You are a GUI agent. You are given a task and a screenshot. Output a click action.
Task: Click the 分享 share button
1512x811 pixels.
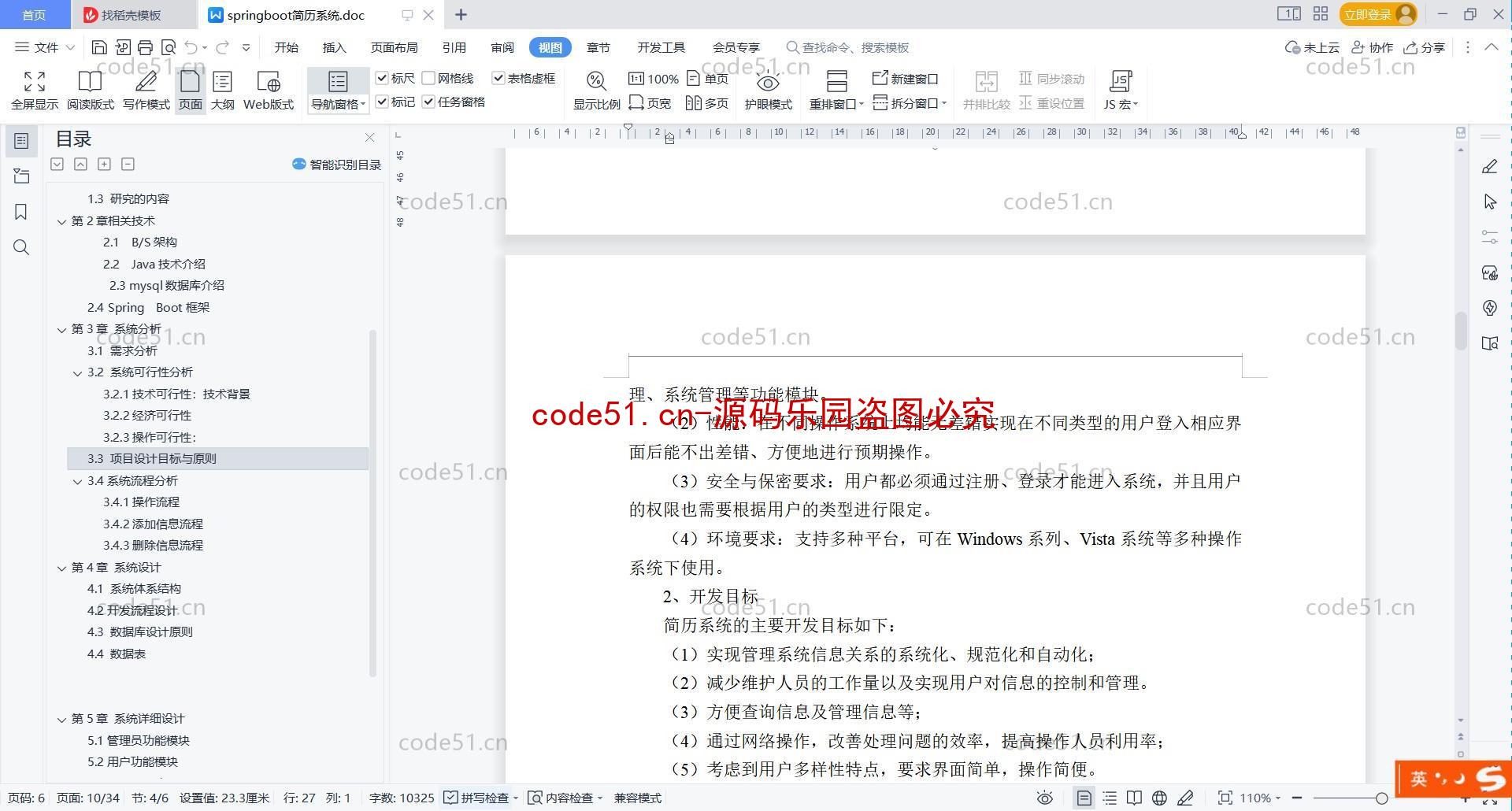coord(1425,47)
